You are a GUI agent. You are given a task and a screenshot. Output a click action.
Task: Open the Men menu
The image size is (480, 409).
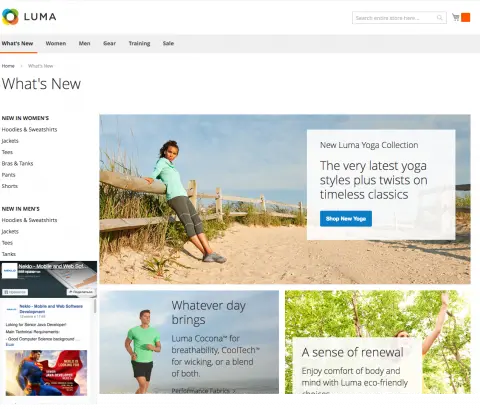(x=84, y=43)
